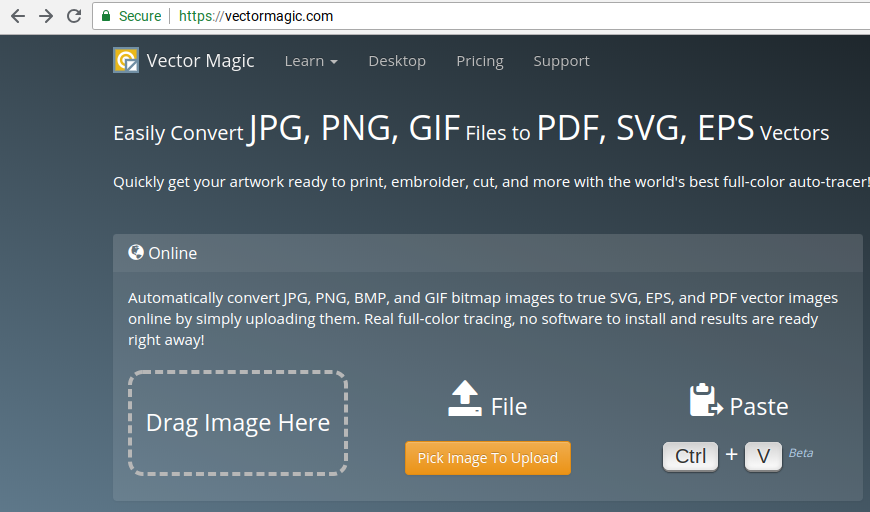Image resolution: width=870 pixels, height=512 pixels.
Task: Open the Desktop navigation item
Action: [397, 61]
